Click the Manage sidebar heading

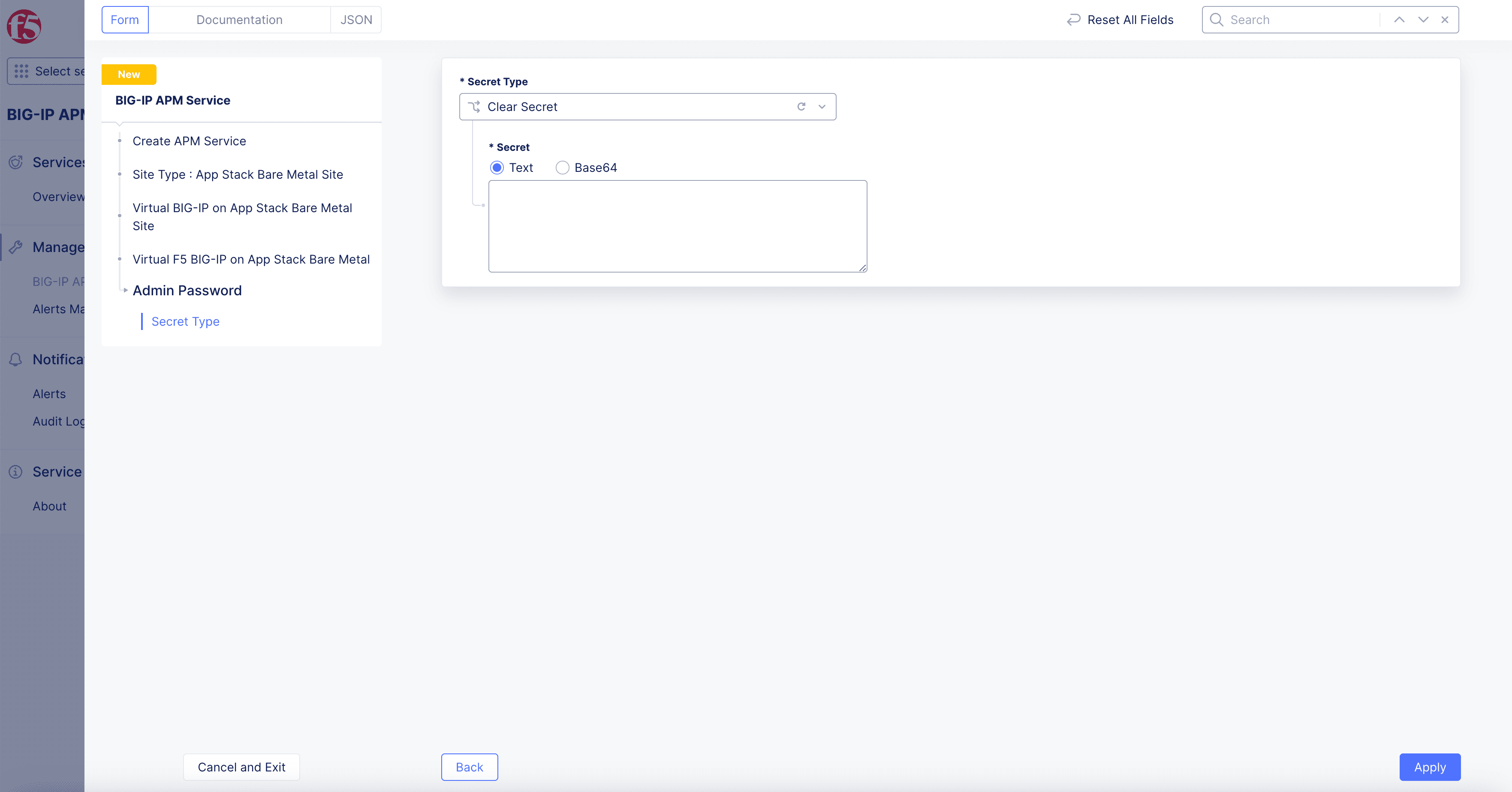click(x=59, y=248)
